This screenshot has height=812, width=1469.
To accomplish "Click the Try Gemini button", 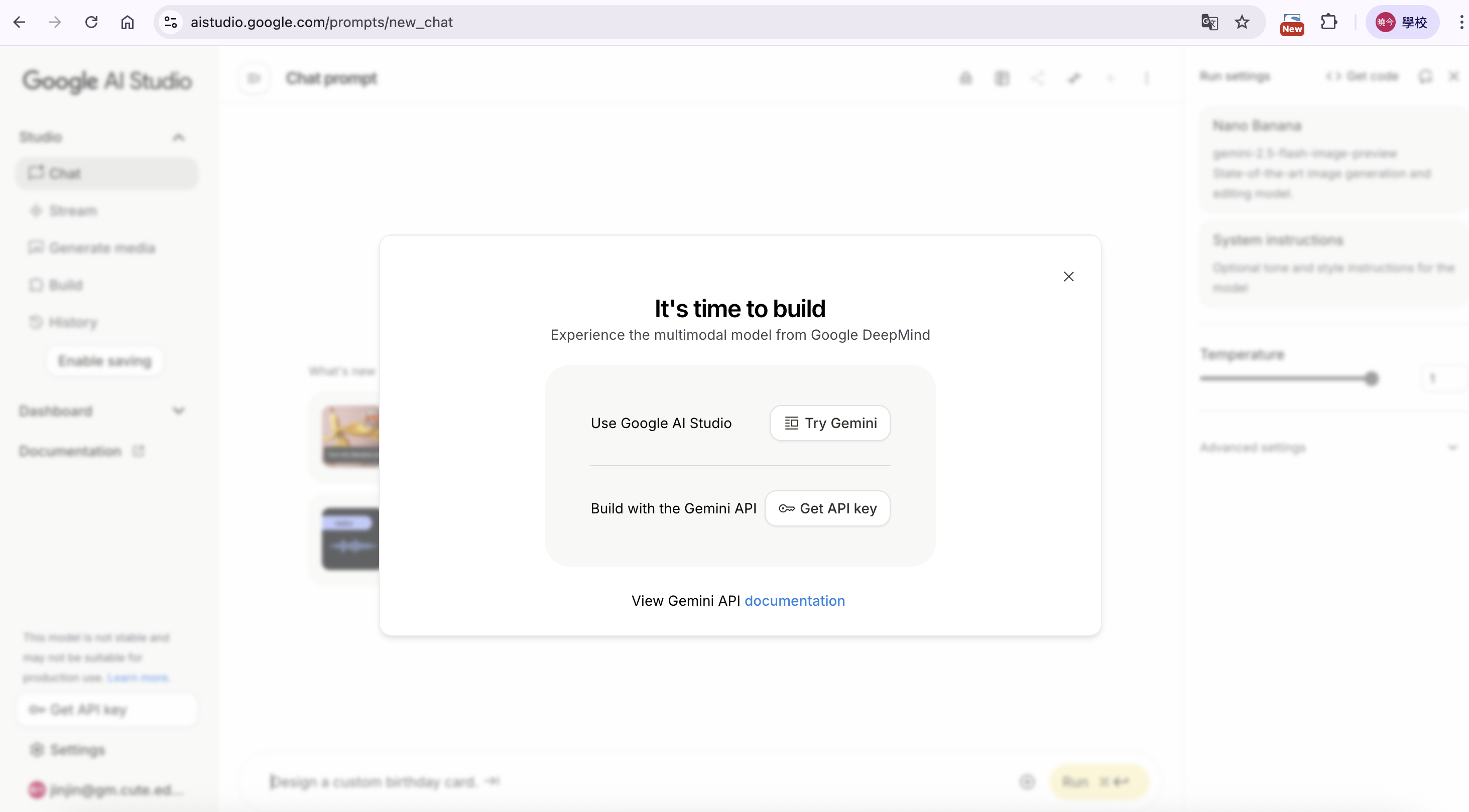I will (x=830, y=423).
